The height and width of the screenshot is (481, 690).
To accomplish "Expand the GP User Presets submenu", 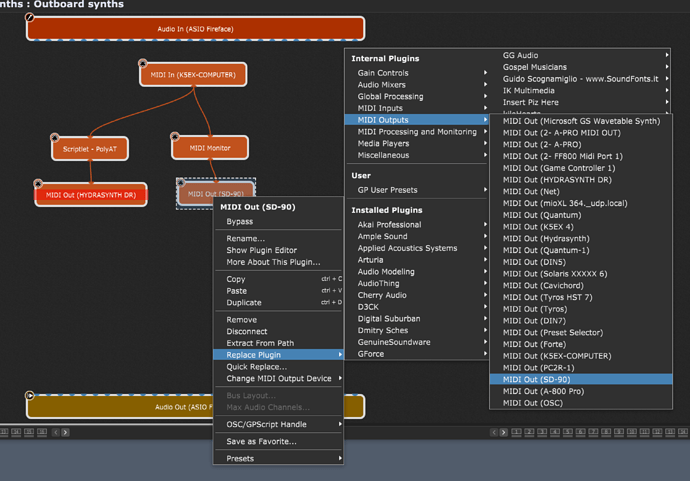I will [417, 190].
